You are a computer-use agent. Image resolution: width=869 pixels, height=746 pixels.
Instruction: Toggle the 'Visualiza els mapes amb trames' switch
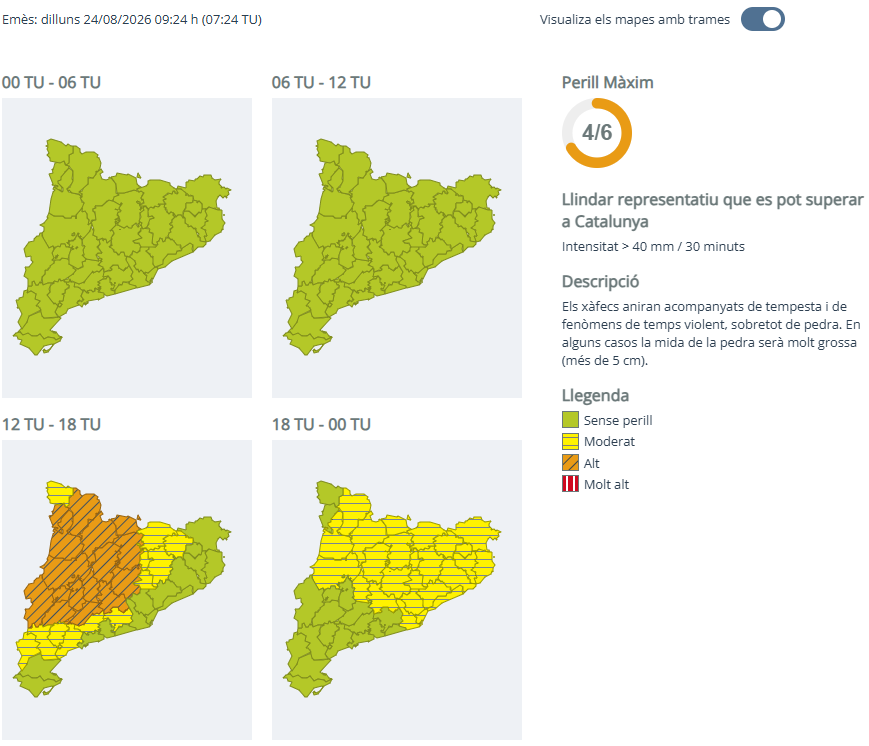point(763,19)
